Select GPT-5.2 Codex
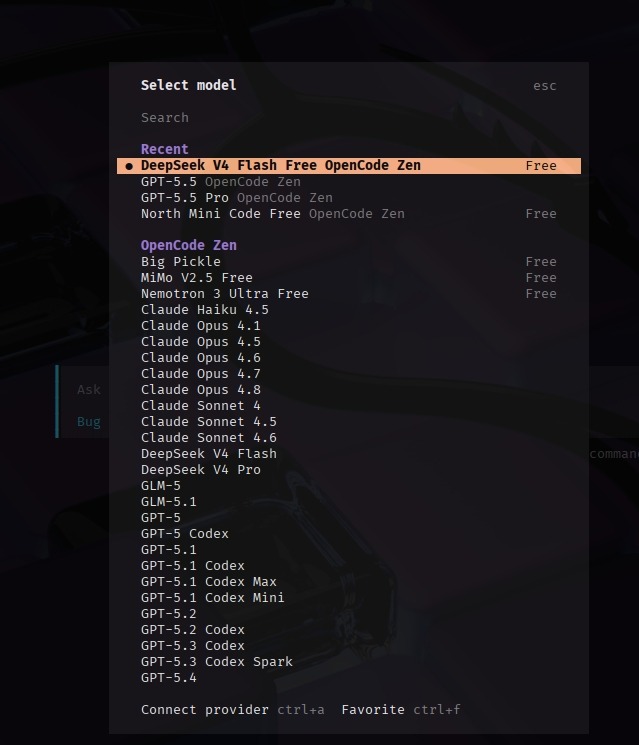Viewport: 639px width, 745px height. pos(349,630)
